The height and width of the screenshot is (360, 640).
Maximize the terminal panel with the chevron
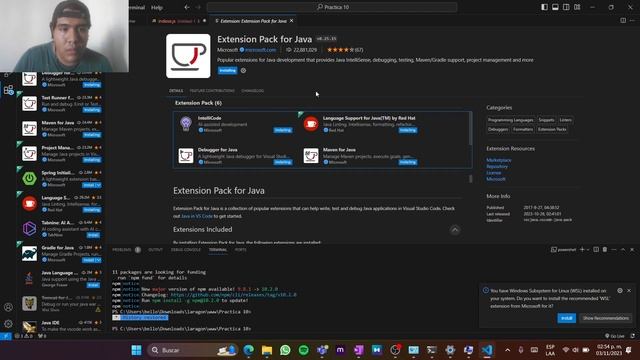click(x=623, y=249)
